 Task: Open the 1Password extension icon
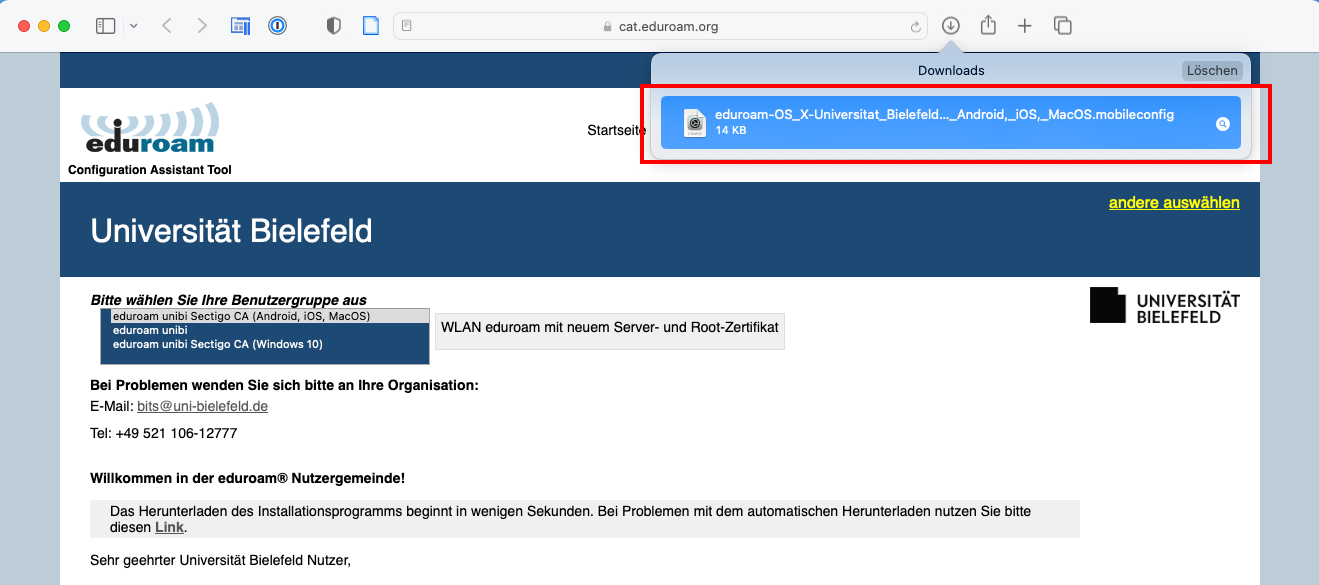pyautogui.click(x=278, y=27)
